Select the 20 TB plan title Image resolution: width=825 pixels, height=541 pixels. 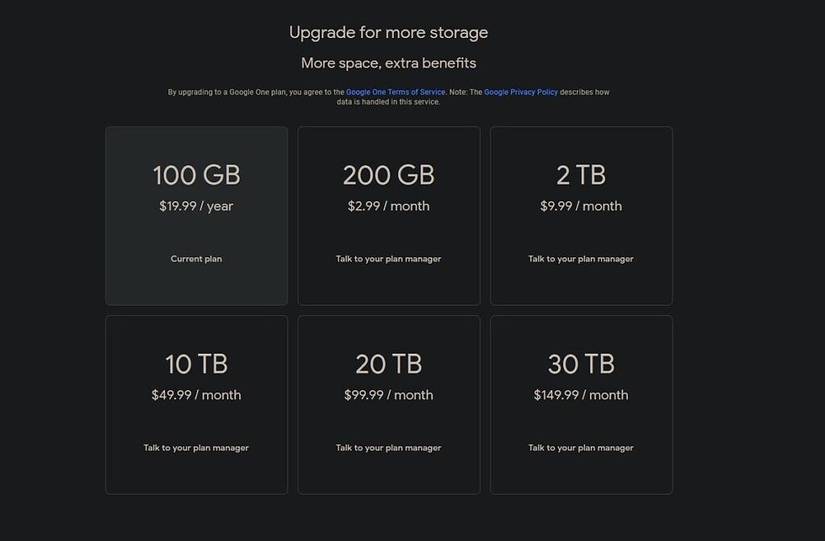(388, 363)
